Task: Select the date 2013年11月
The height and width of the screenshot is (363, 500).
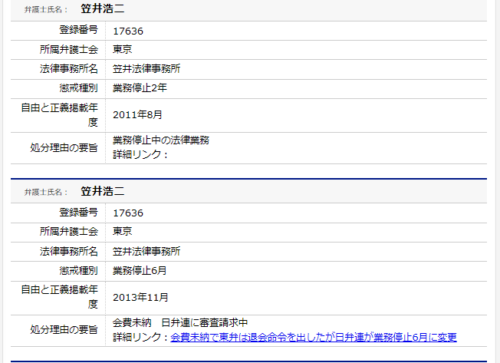Action: [x=140, y=297]
